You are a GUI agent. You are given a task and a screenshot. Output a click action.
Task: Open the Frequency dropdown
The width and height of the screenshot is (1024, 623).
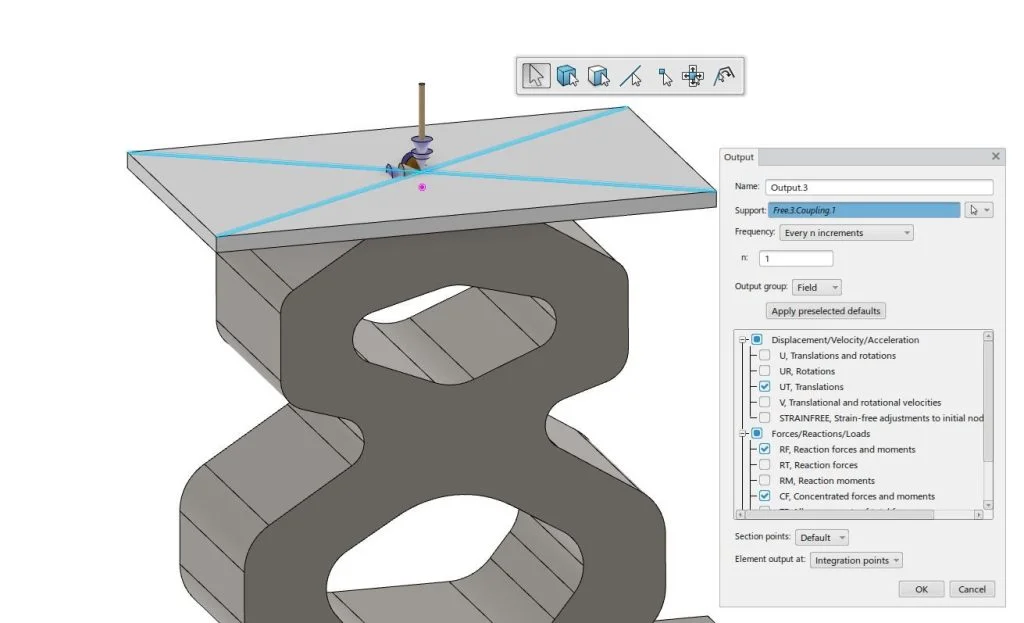(x=846, y=233)
